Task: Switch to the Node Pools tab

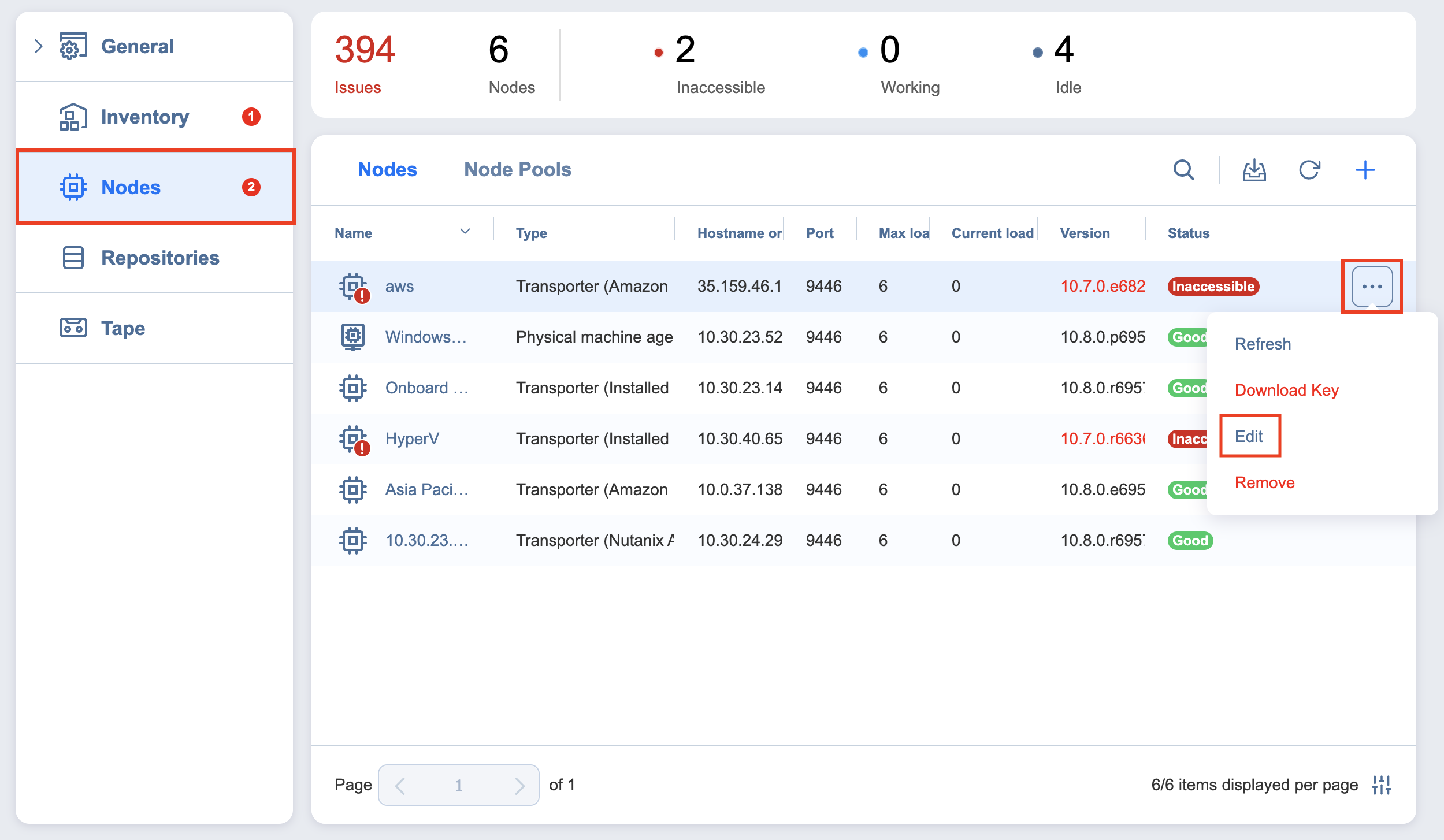Action: click(x=517, y=169)
